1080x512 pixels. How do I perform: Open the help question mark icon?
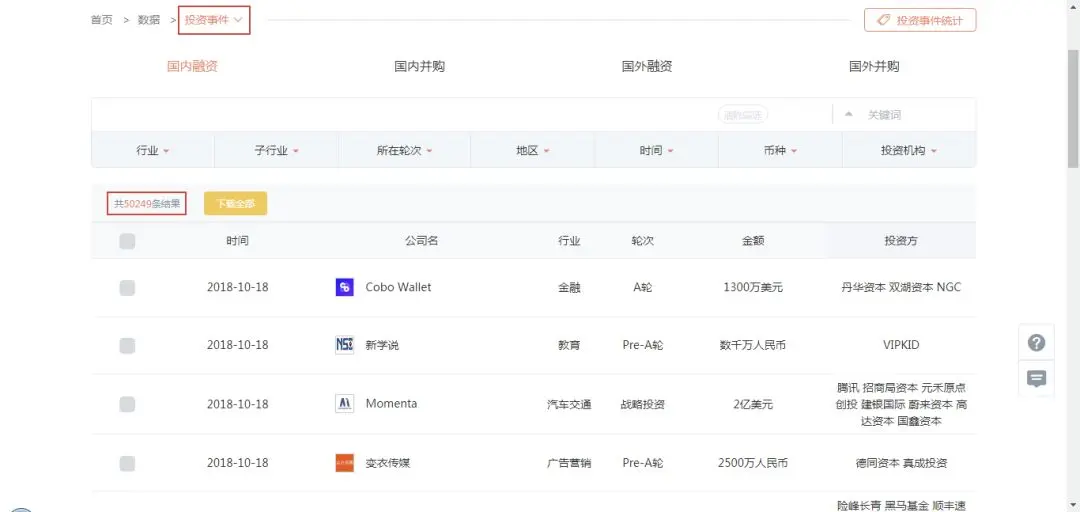click(1037, 342)
